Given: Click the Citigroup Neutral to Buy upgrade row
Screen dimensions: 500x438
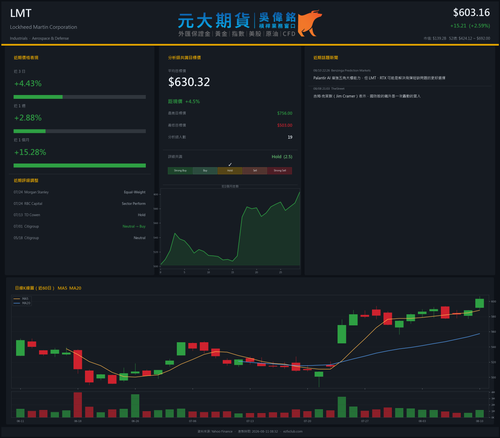Looking at the screenshot, I should pyautogui.click(x=79, y=226).
